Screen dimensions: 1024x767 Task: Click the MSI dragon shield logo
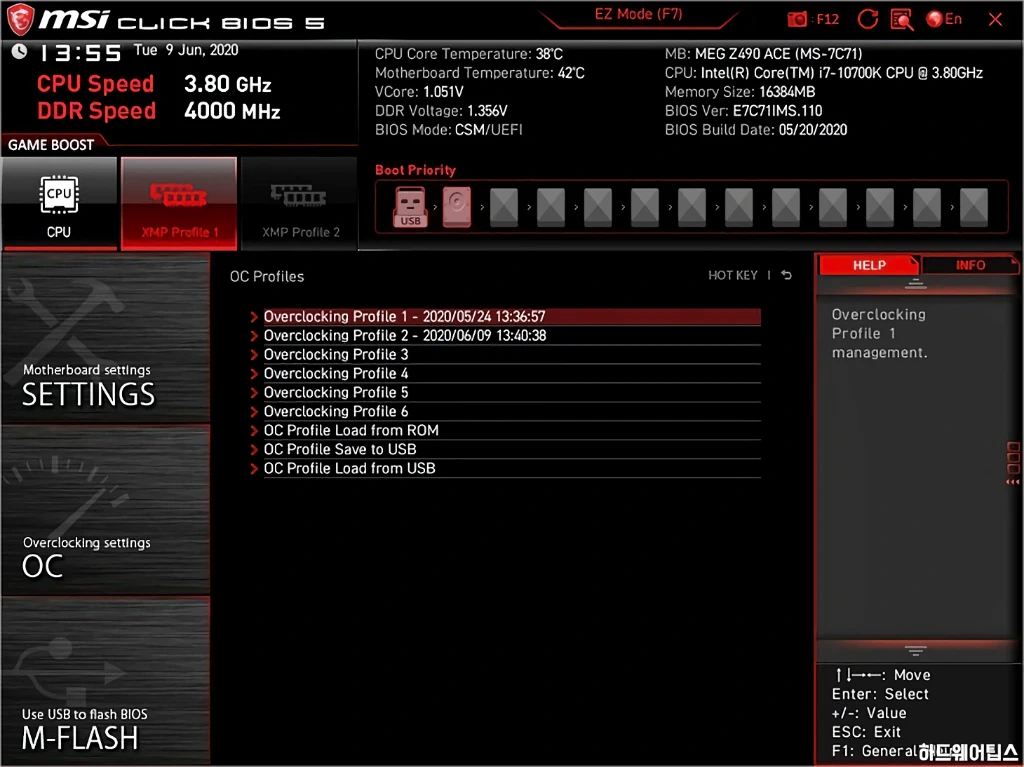click(20, 19)
